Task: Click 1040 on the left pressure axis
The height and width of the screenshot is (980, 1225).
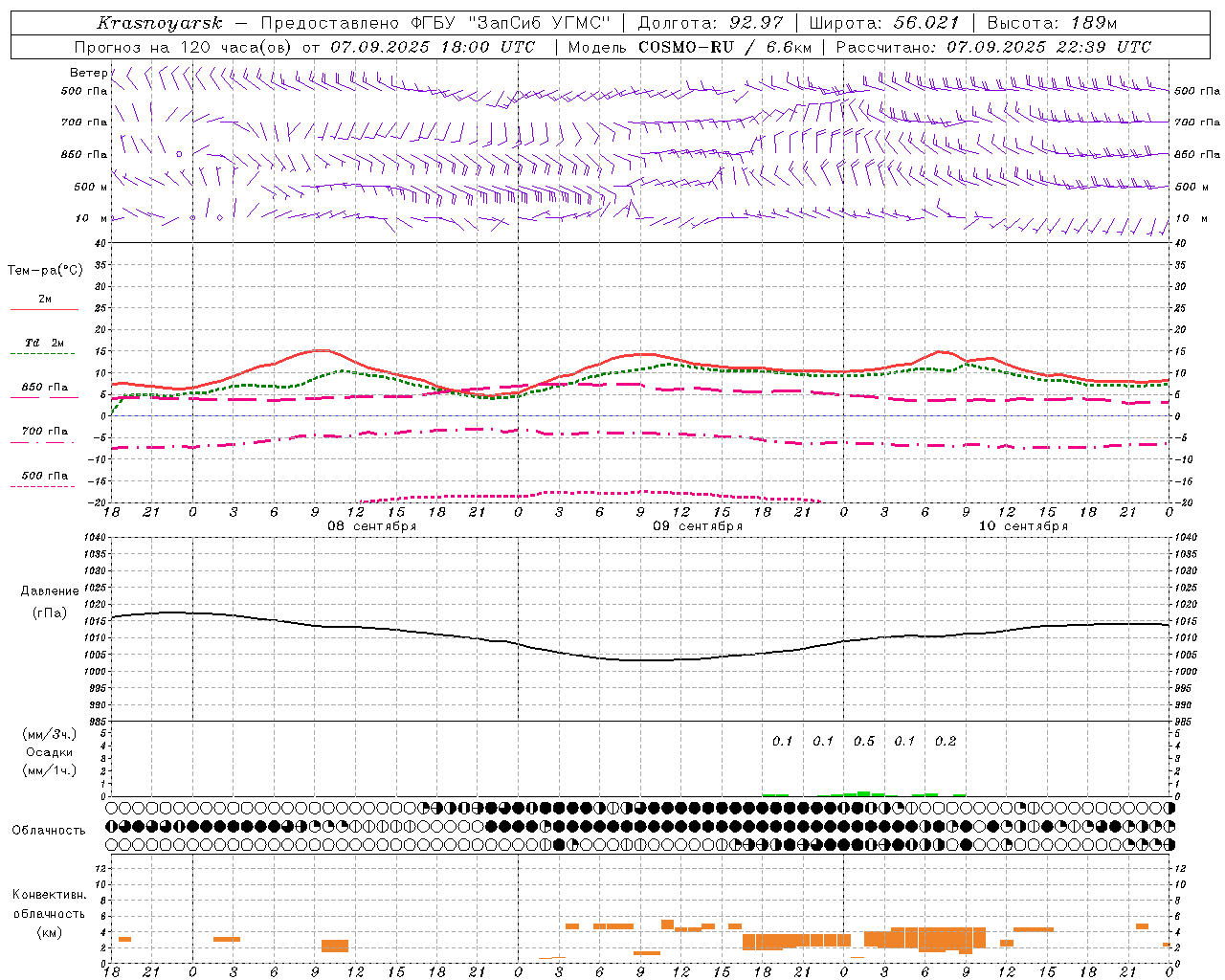Action: [x=94, y=538]
